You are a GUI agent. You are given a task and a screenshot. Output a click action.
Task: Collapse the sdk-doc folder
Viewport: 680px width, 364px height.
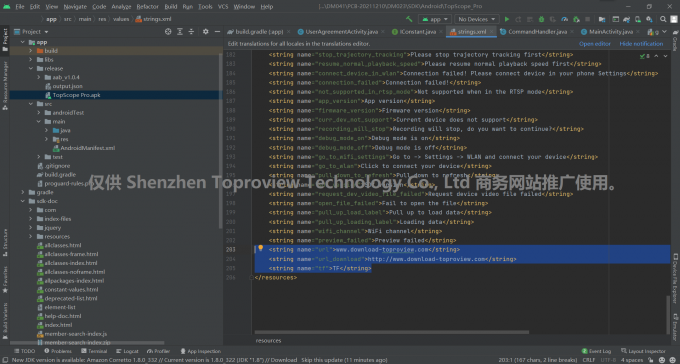click(23, 201)
